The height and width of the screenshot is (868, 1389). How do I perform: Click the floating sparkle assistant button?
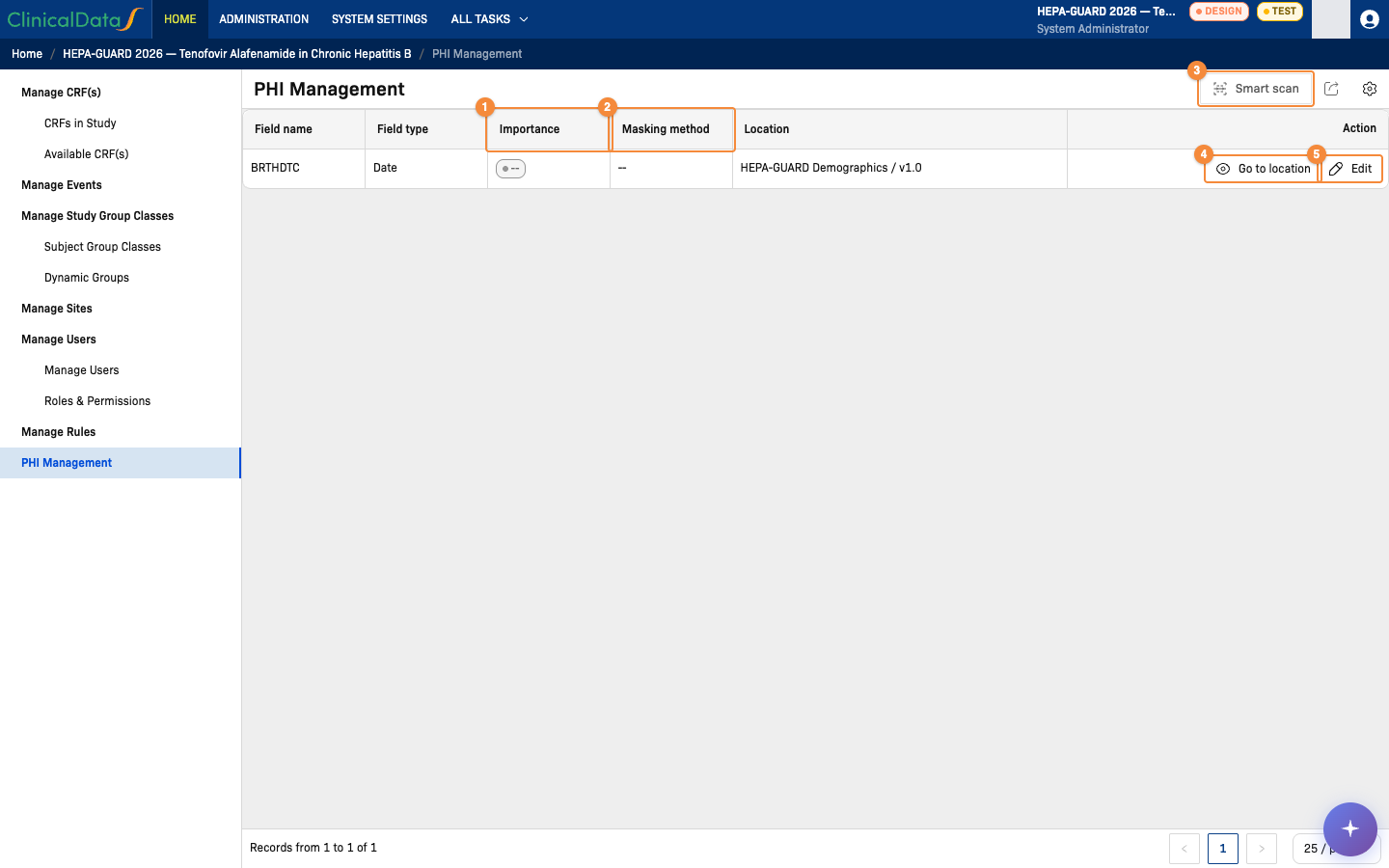tap(1349, 828)
